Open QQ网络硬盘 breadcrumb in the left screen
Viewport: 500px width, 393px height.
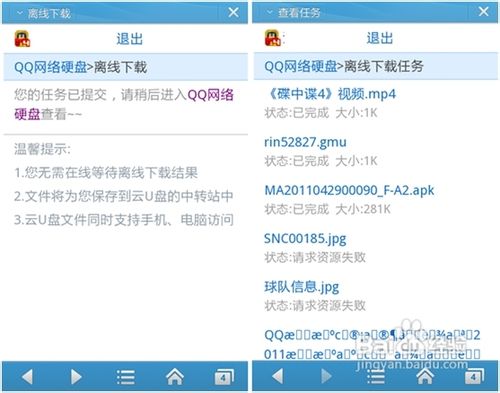point(50,67)
